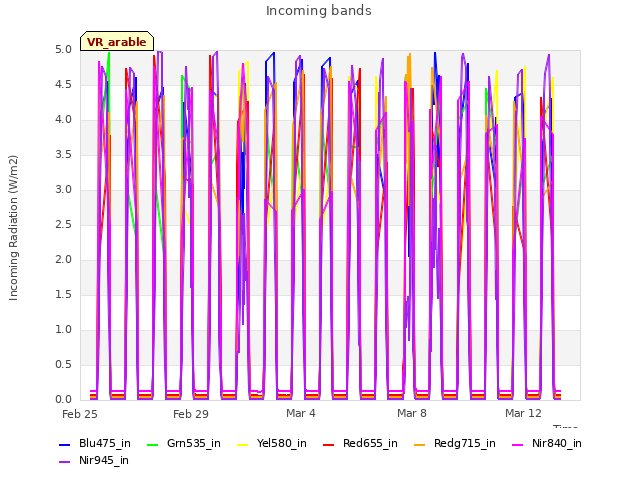The height and width of the screenshot is (480, 640).
Task: Click the 0.5 y-axis tick label
Action: (x=63, y=365)
